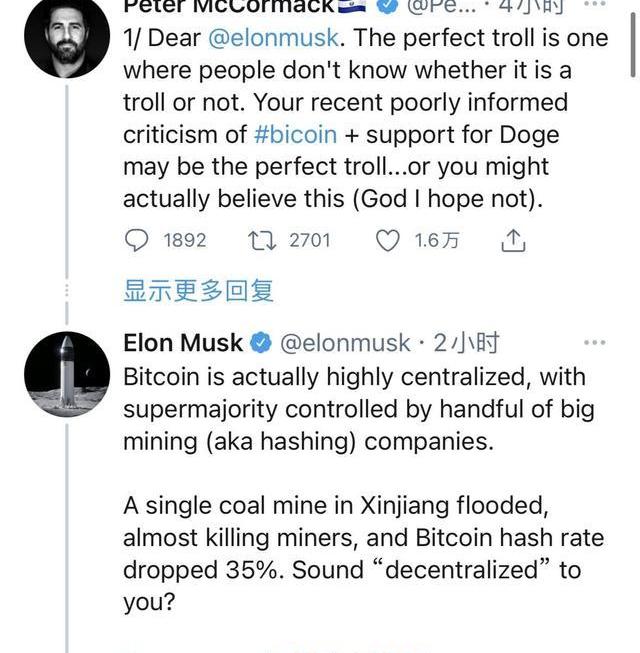The height and width of the screenshot is (653, 640).
Task: Click Peter McCormack's blue verified badge
Action: [x=386, y=7]
